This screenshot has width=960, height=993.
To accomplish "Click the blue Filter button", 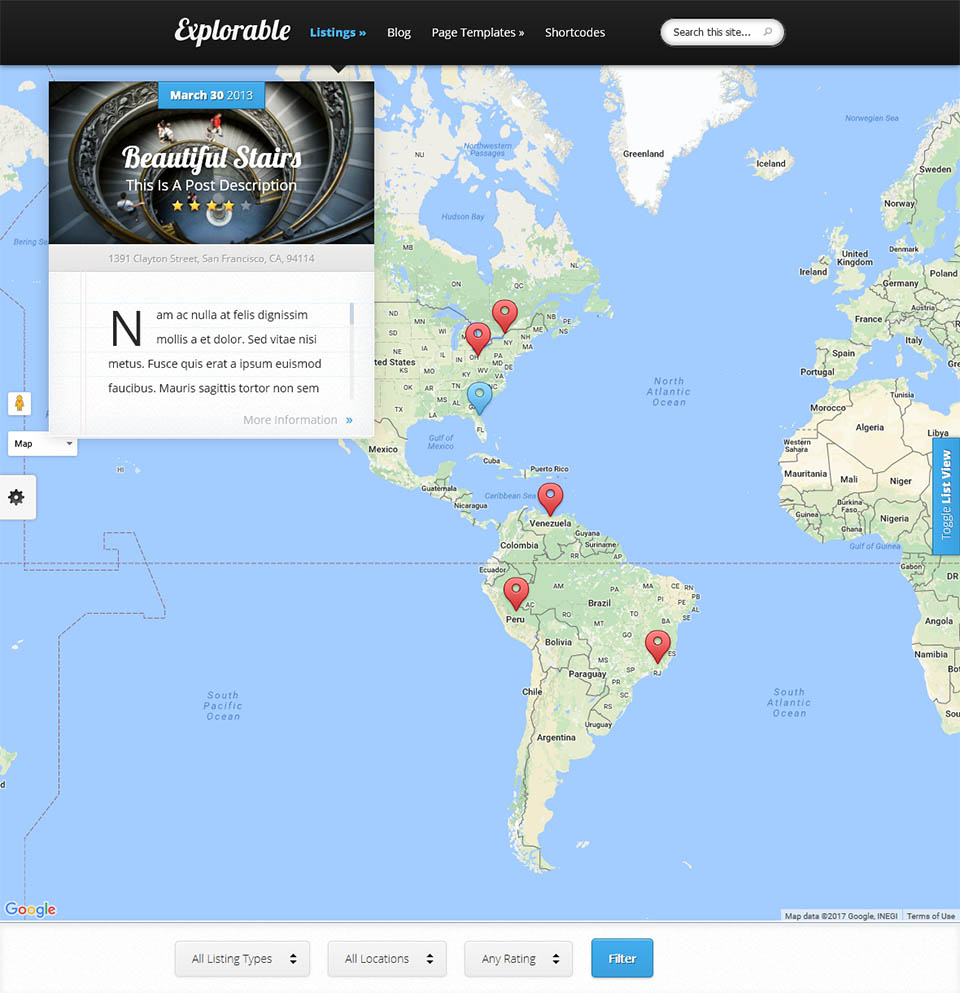I will click(622, 958).
